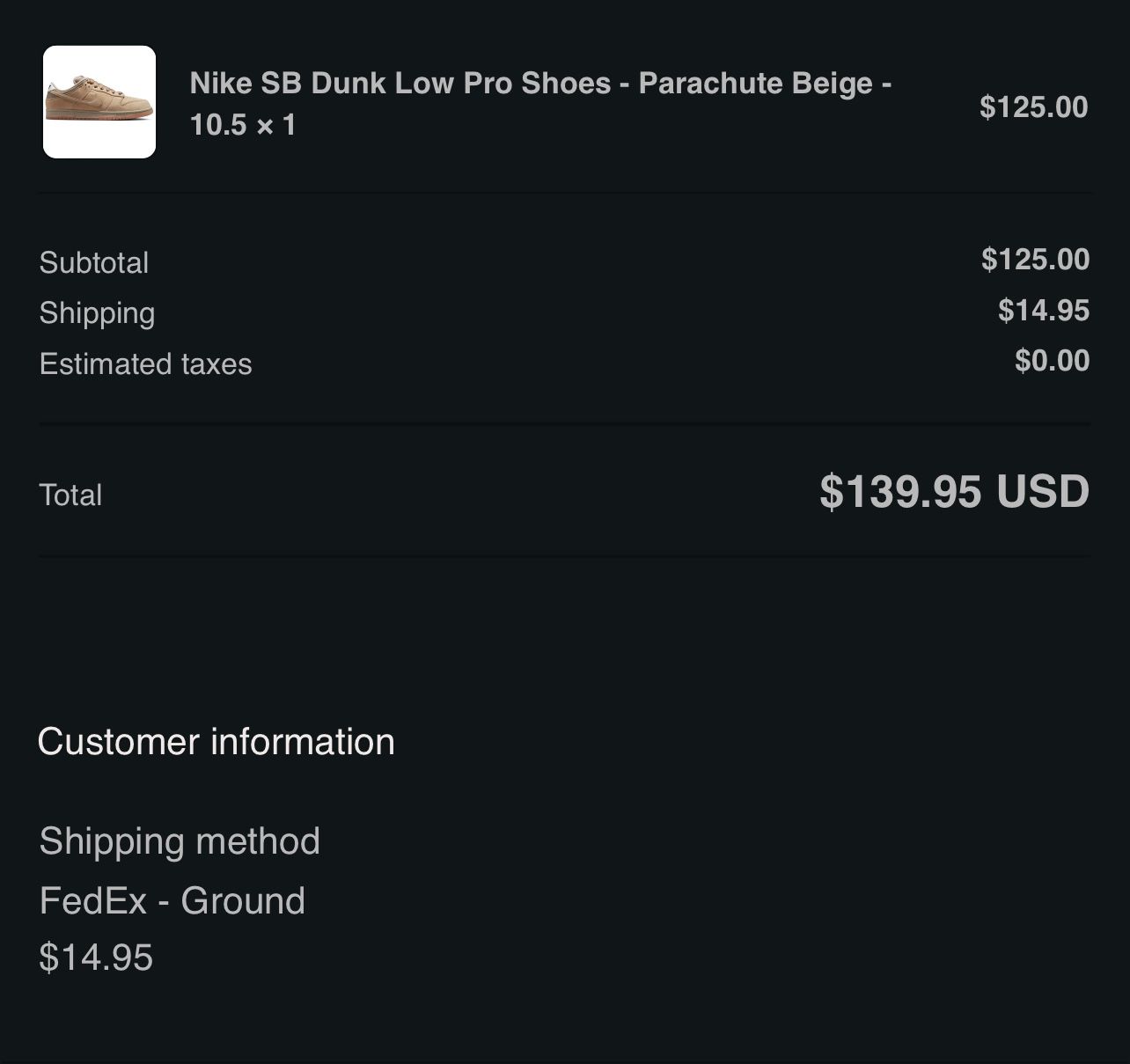Click the Total label
This screenshot has width=1130, height=1064.
(70, 495)
